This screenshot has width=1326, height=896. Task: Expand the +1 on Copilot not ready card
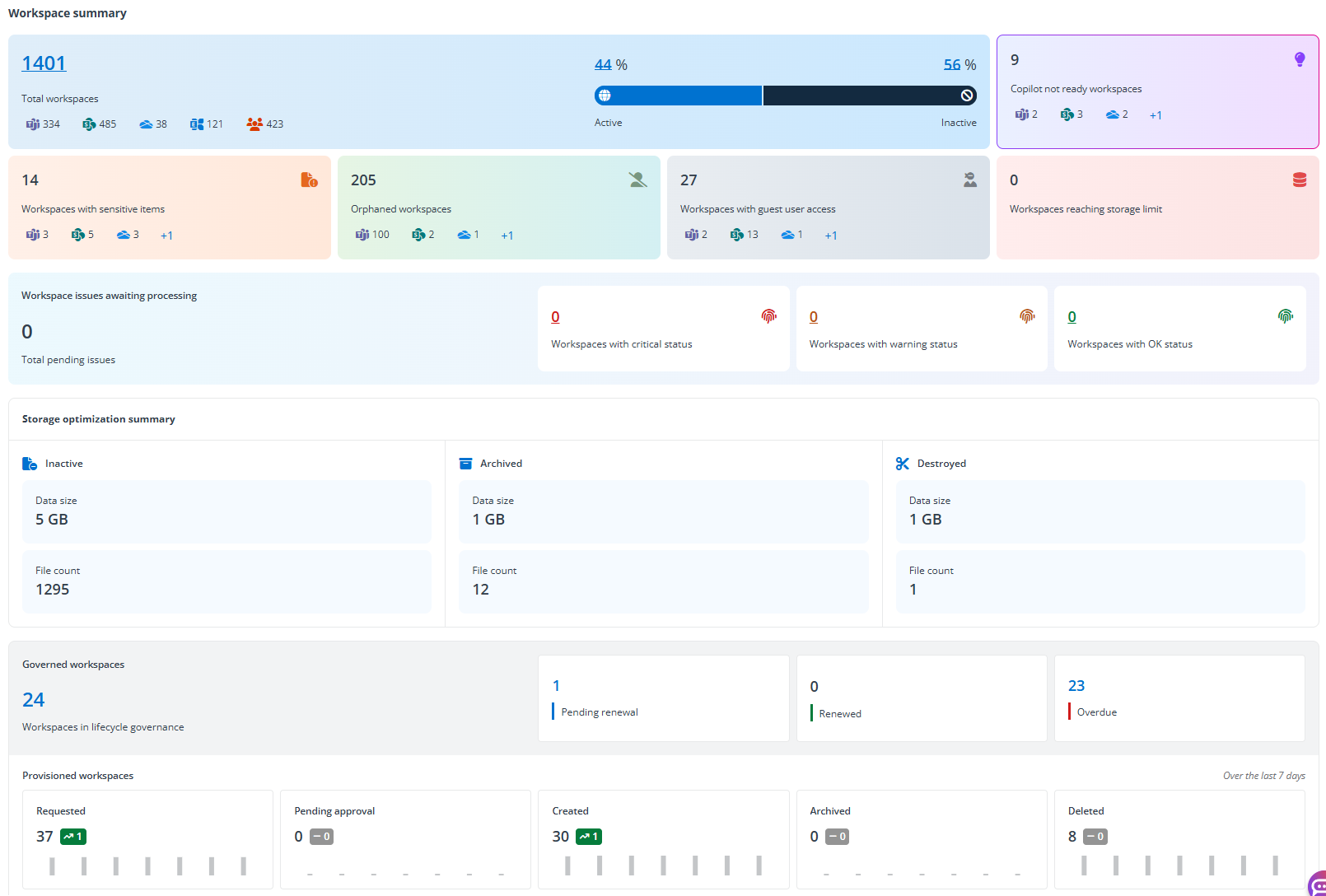[x=1156, y=114]
